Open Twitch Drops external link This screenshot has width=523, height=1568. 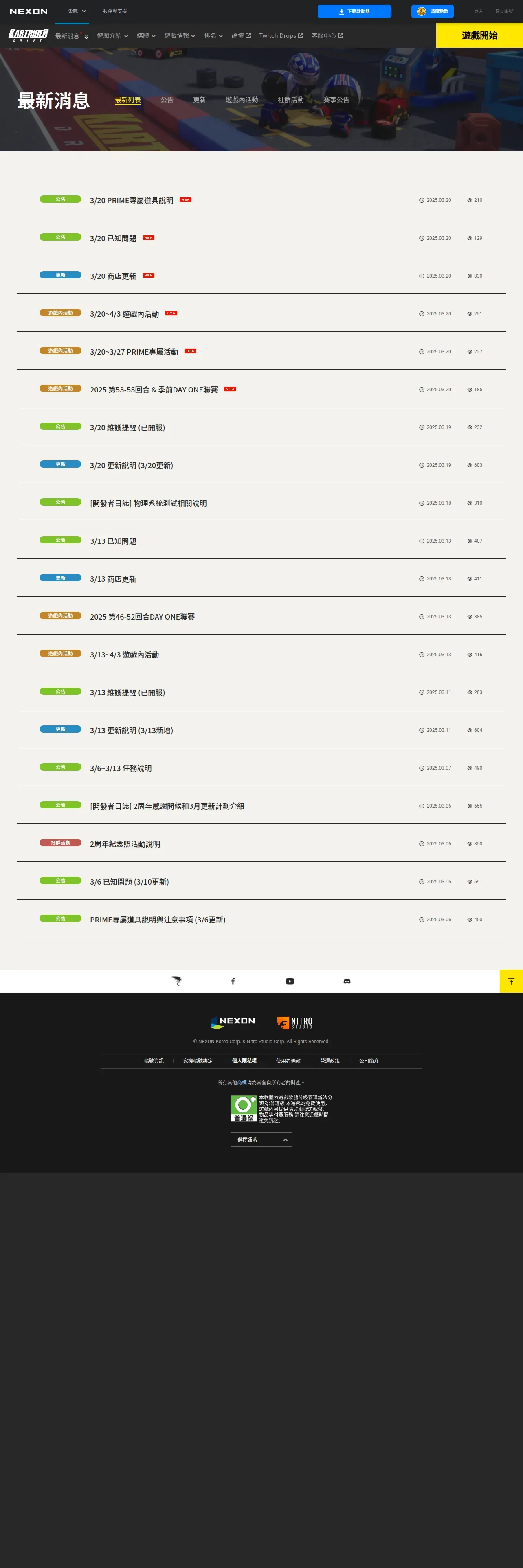click(x=281, y=36)
